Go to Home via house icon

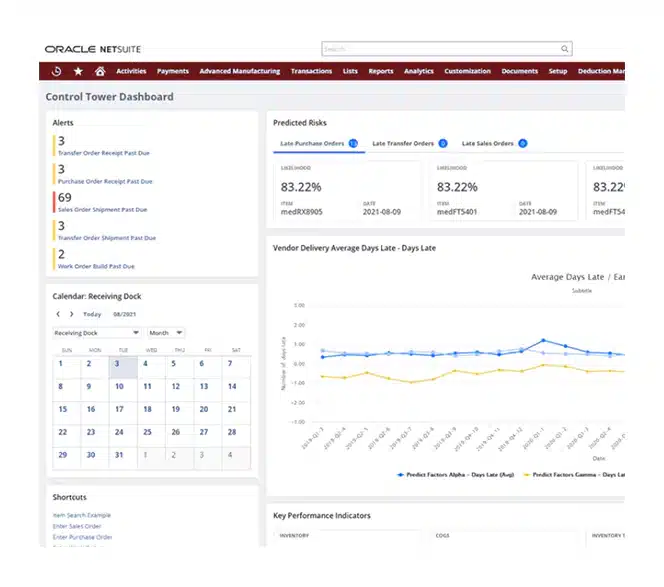[x=100, y=71]
